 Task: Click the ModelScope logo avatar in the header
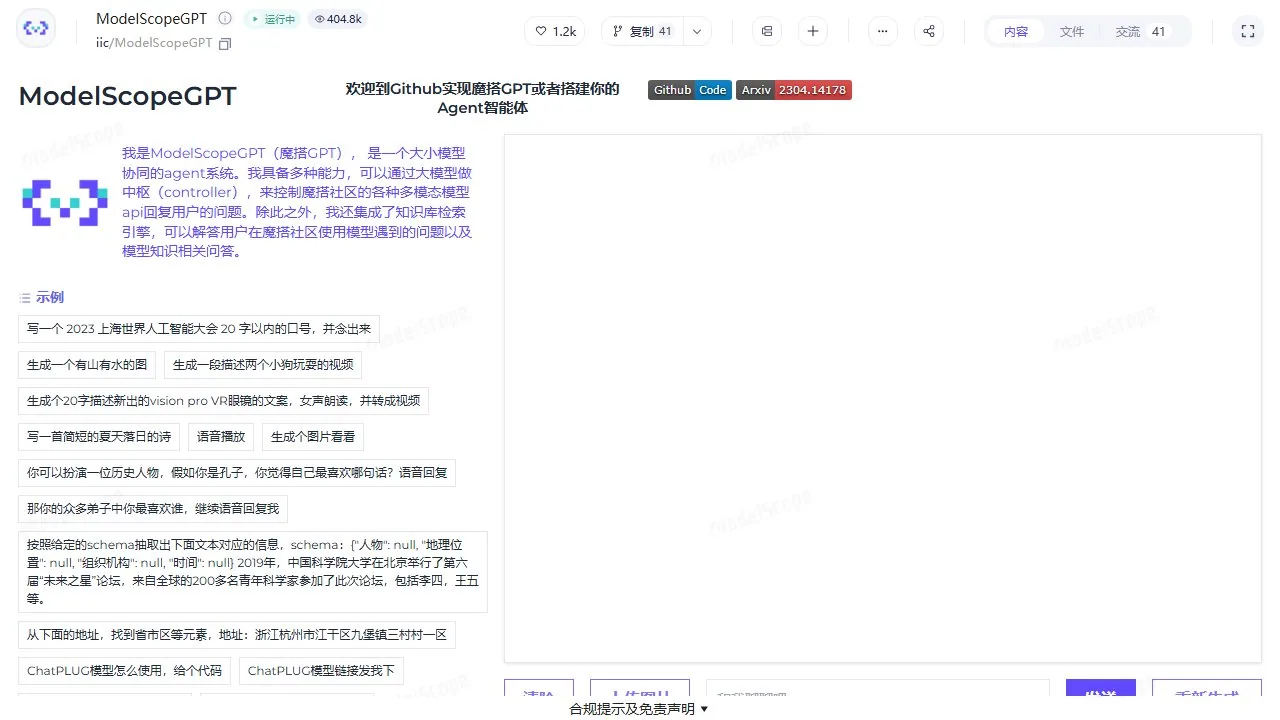point(36,30)
